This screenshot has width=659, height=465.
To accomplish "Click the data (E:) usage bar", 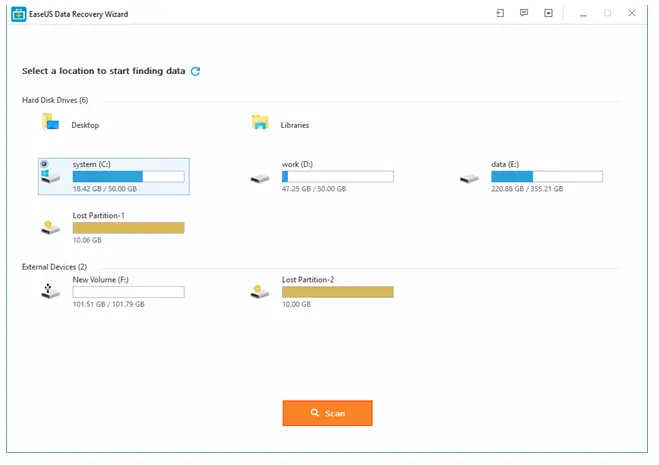I will (x=547, y=177).
